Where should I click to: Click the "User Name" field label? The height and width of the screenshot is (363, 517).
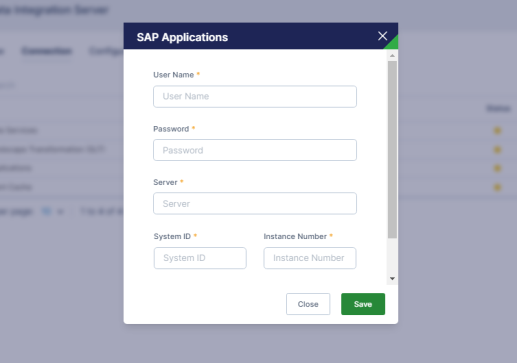click(x=174, y=75)
